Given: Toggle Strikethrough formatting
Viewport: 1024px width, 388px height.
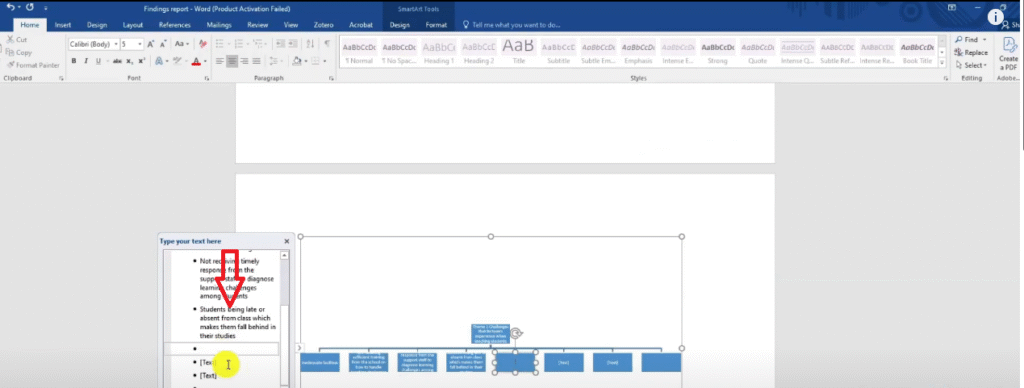Looking at the screenshot, I should coord(117,61).
